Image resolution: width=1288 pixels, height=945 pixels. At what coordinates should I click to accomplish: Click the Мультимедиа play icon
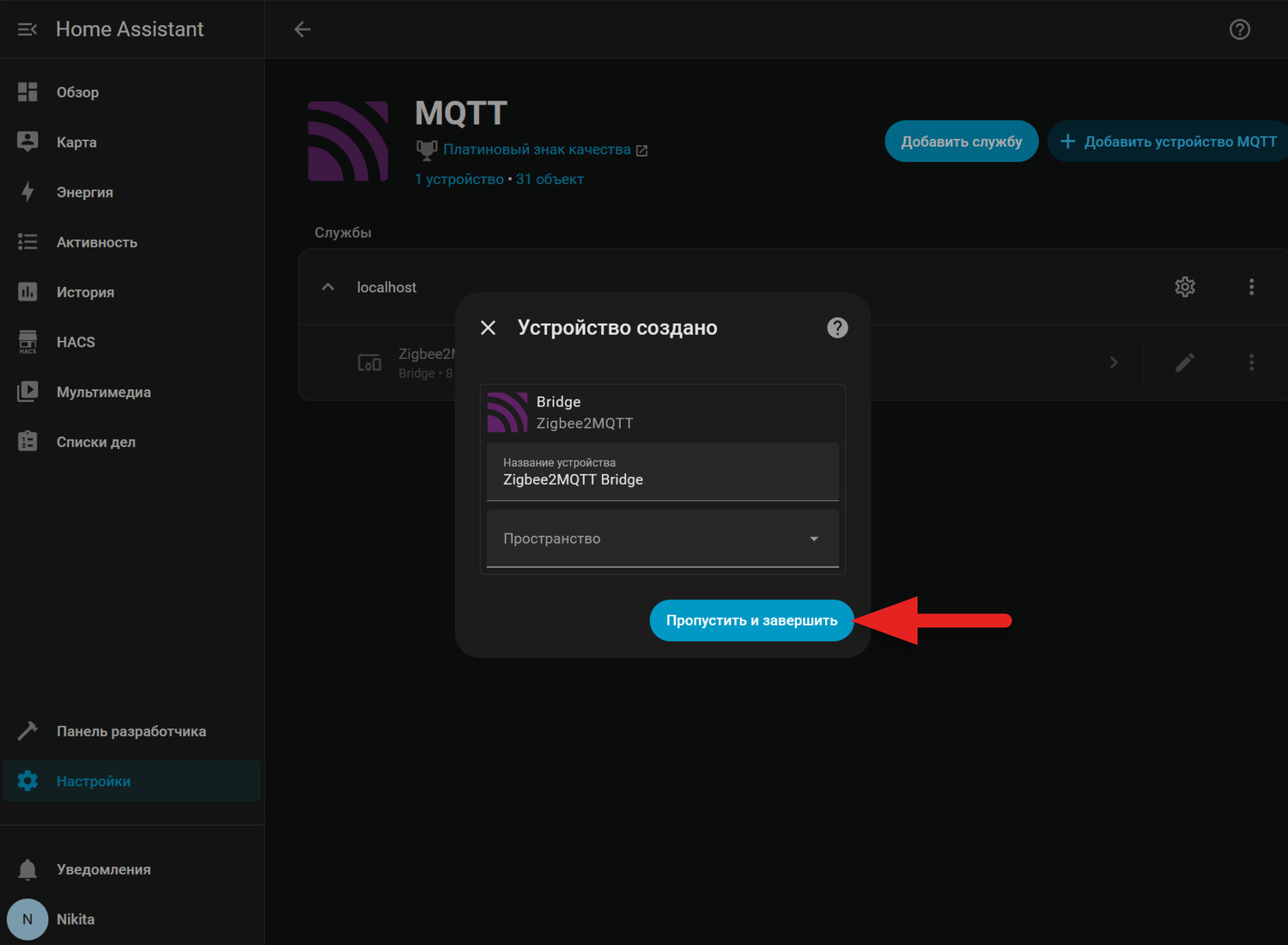[x=27, y=392]
